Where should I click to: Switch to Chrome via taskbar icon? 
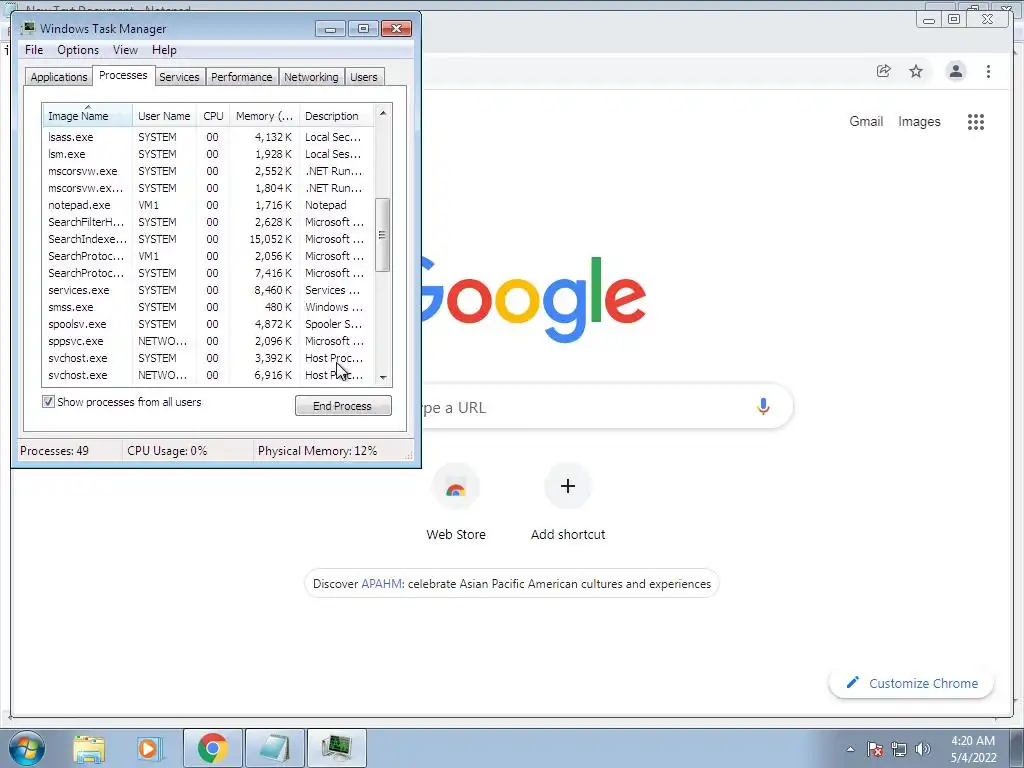pos(212,748)
